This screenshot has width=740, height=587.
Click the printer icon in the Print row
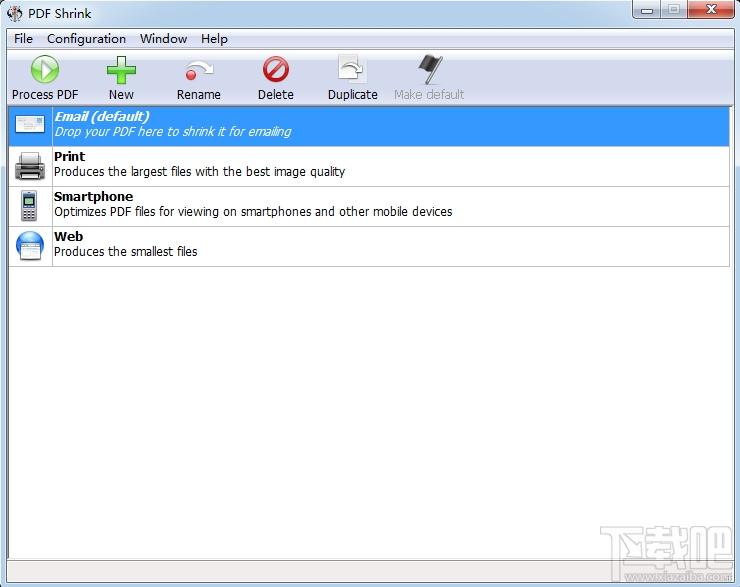pyautogui.click(x=30, y=166)
